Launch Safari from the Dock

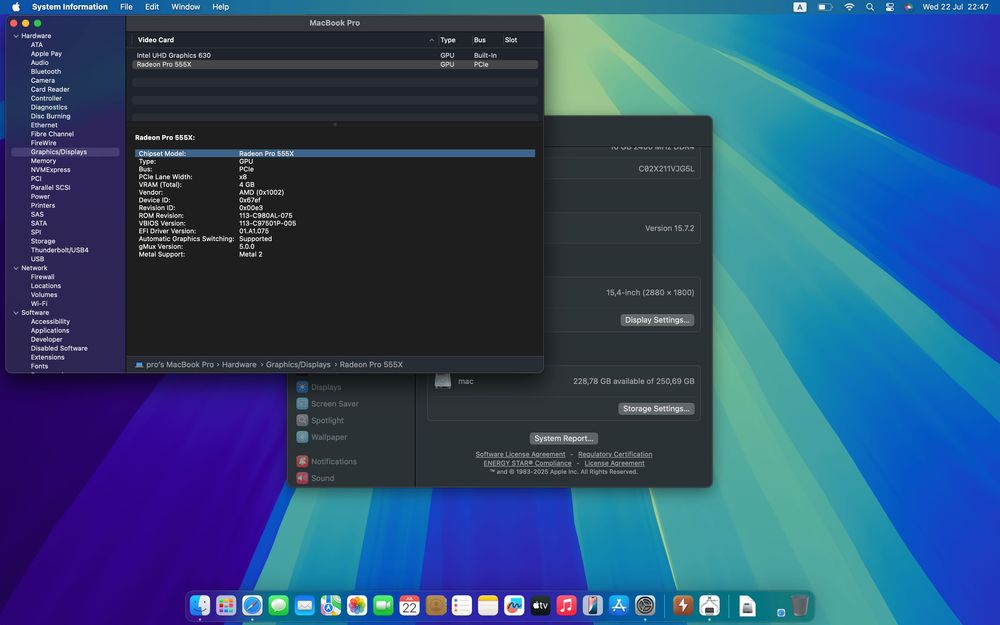[x=253, y=605]
